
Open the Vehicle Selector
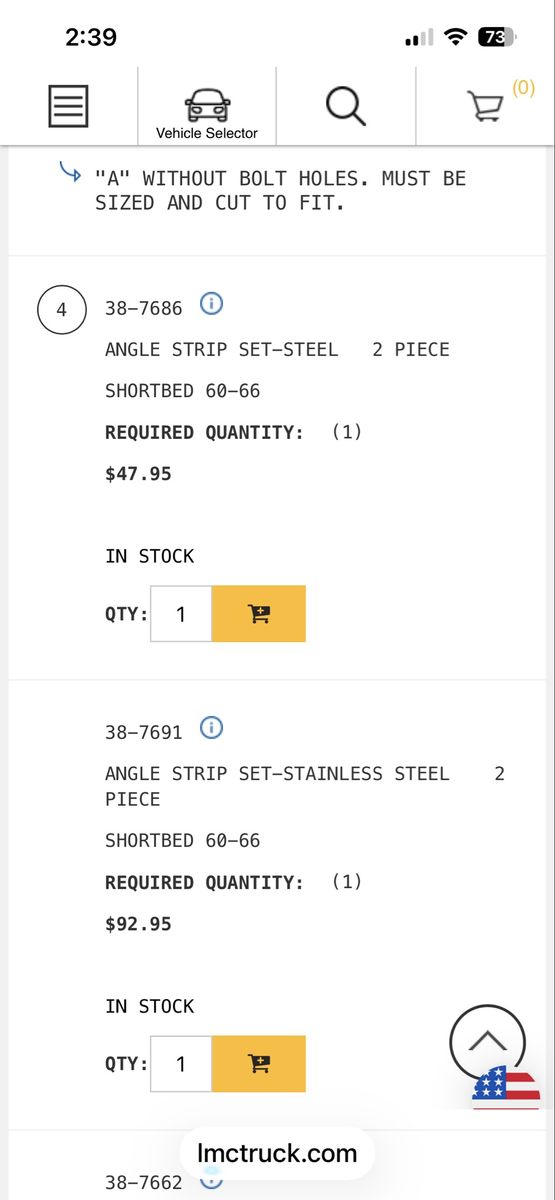[207, 113]
